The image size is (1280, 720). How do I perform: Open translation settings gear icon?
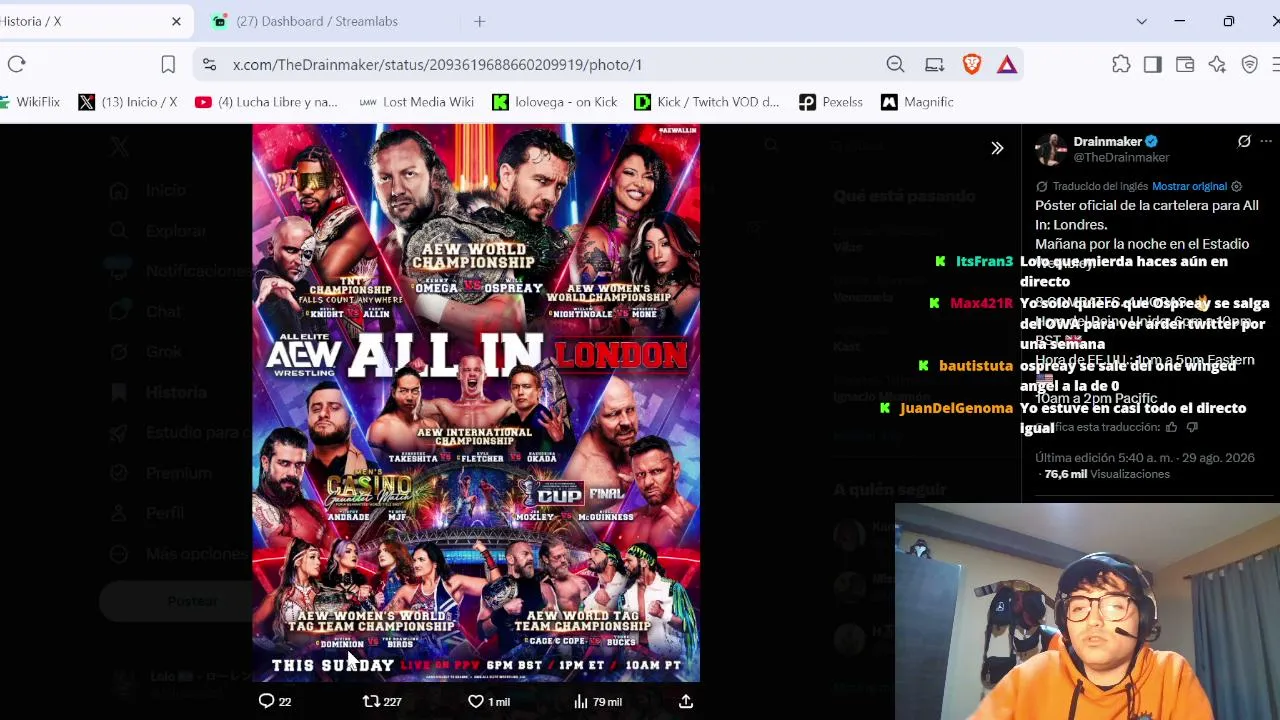(x=1237, y=186)
